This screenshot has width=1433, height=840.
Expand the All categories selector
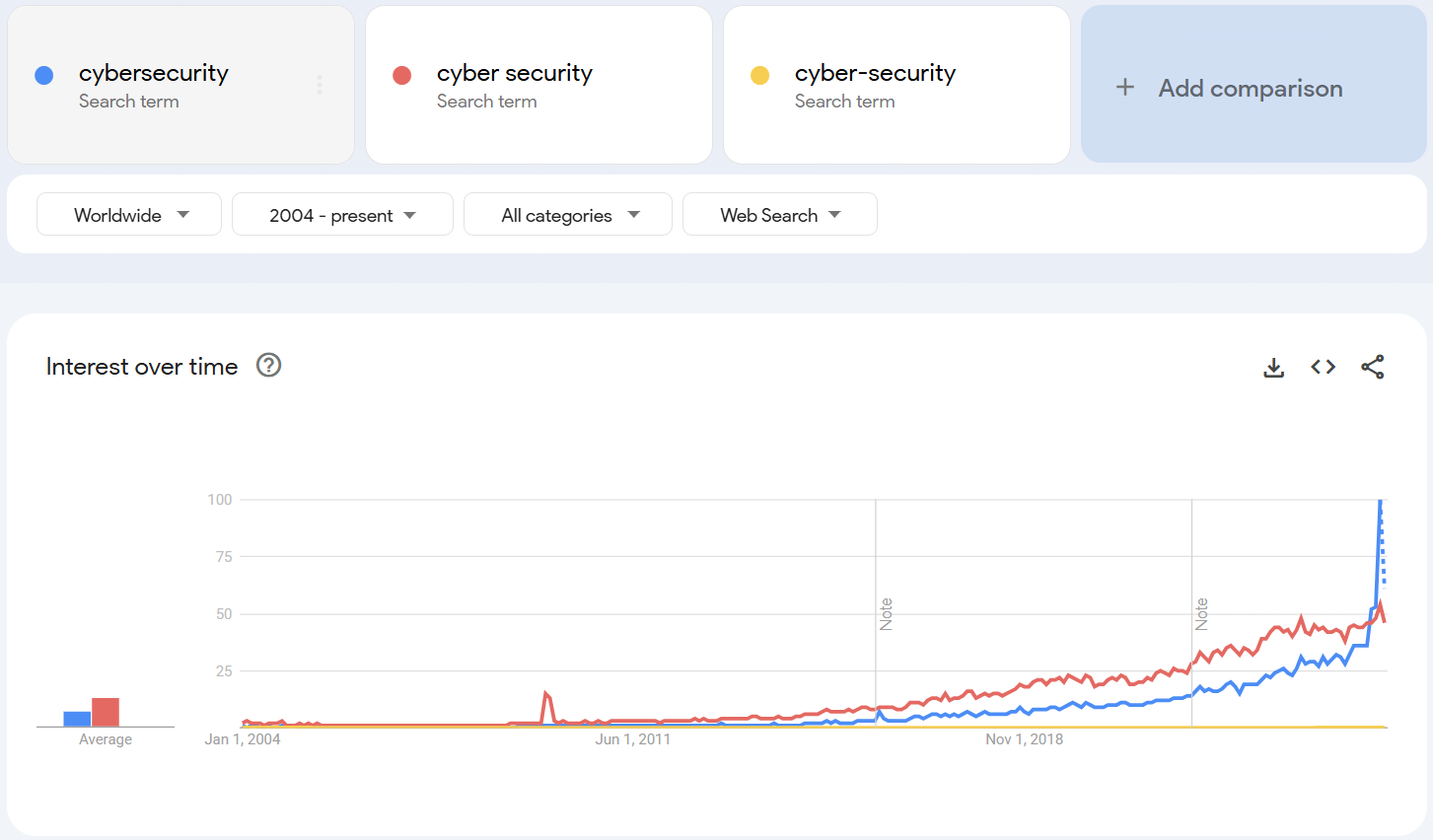567,214
